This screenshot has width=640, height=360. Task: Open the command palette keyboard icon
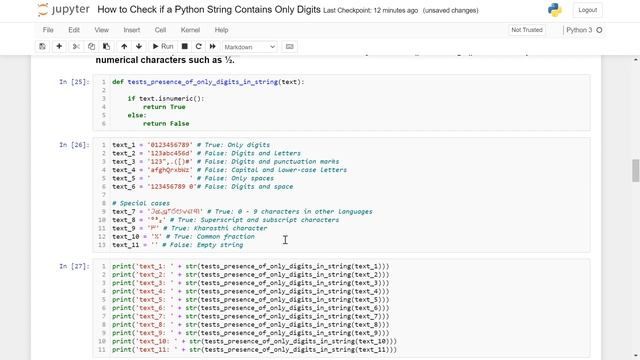coord(289,47)
